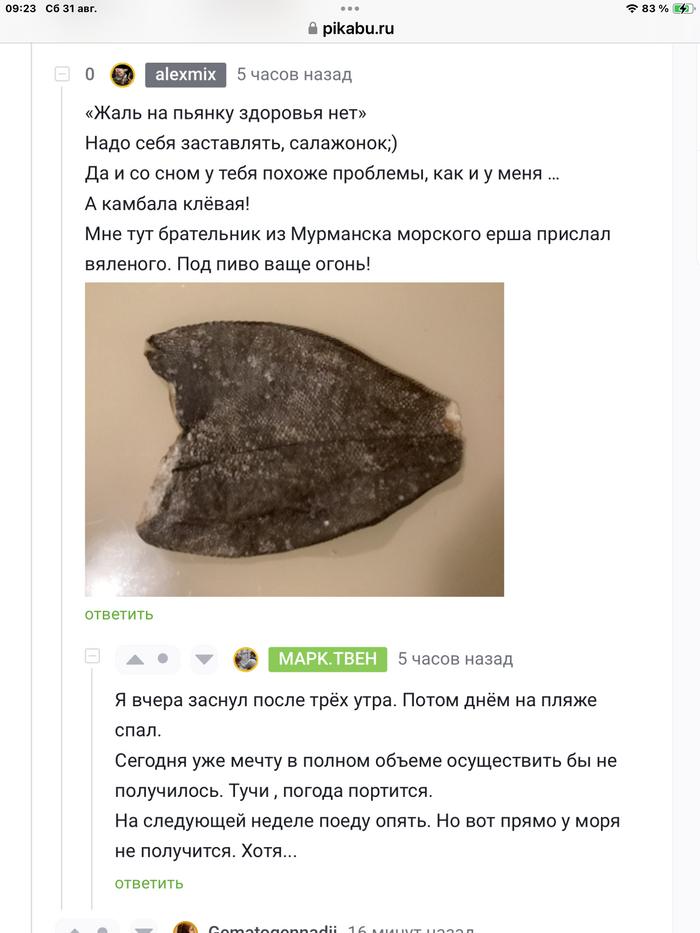Tap the Wi-Fi status icon
Screen dimensions: 700x933
click(x=631, y=8)
